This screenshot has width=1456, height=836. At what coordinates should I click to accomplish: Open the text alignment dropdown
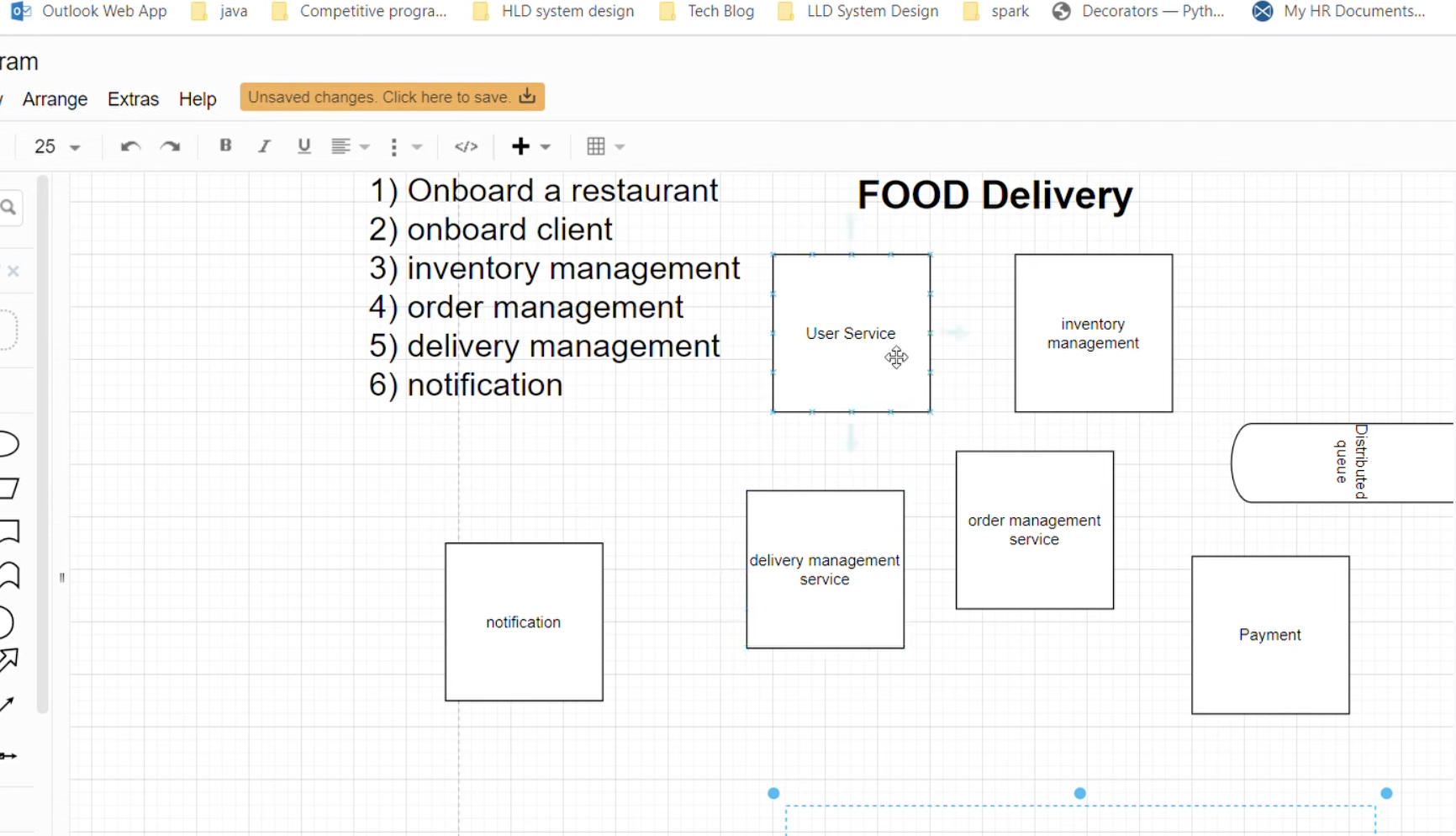click(x=350, y=146)
